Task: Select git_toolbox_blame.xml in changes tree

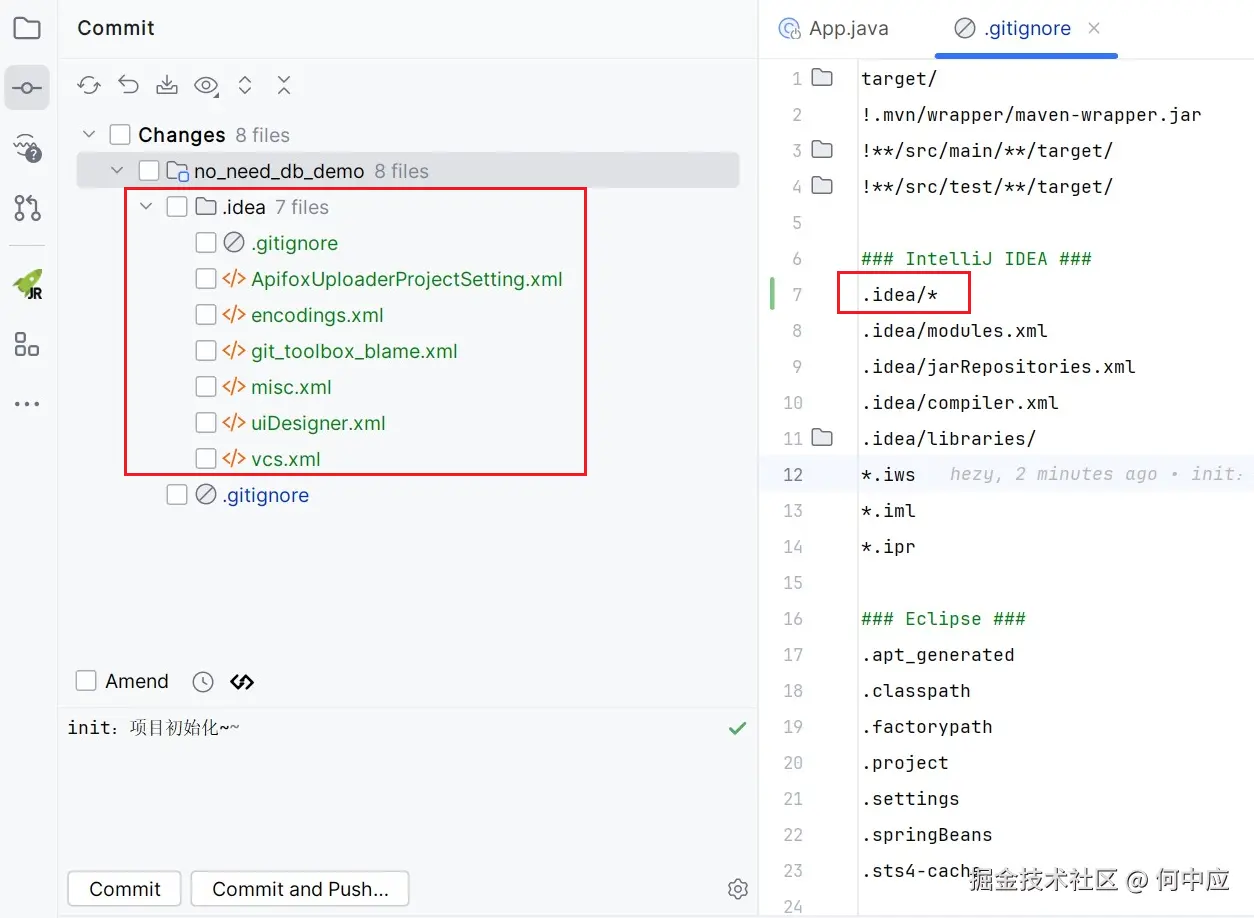Action: [354, 351]
